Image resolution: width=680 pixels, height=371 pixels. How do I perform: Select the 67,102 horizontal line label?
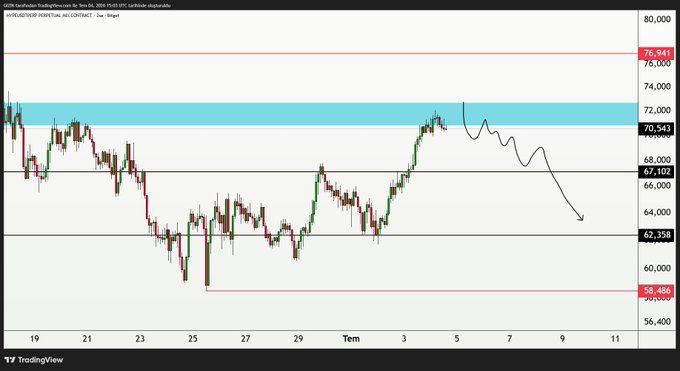click(657, 171)
